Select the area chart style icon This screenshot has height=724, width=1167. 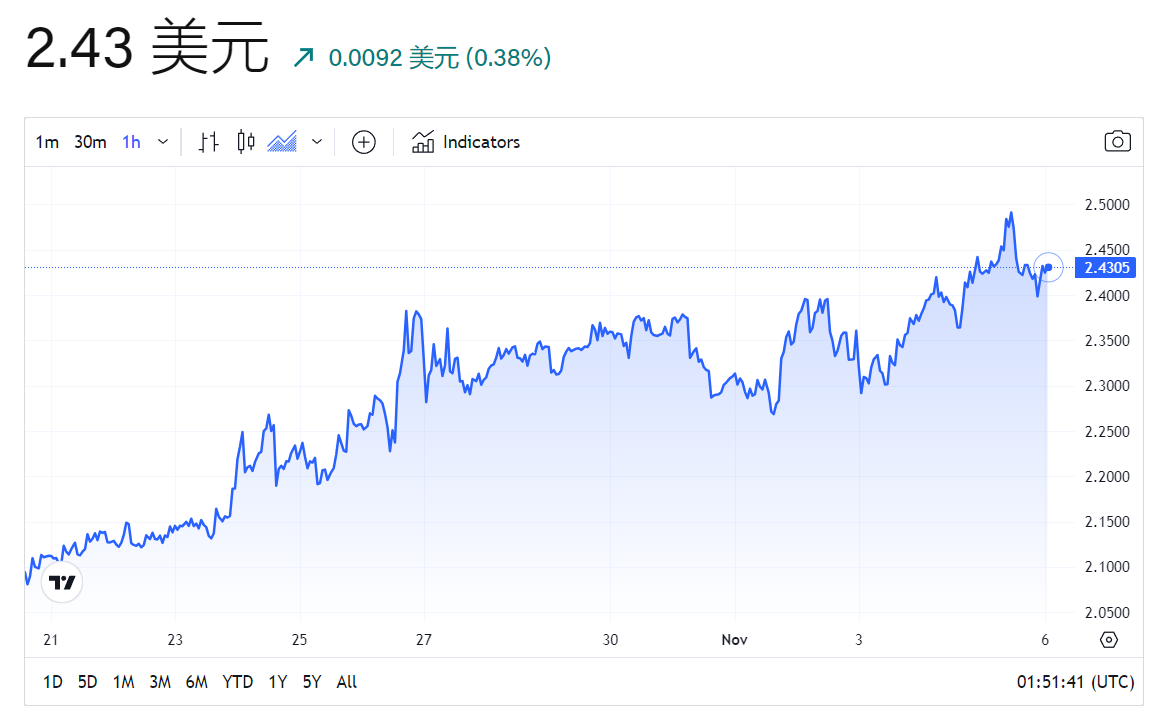(x=283, y=142)
